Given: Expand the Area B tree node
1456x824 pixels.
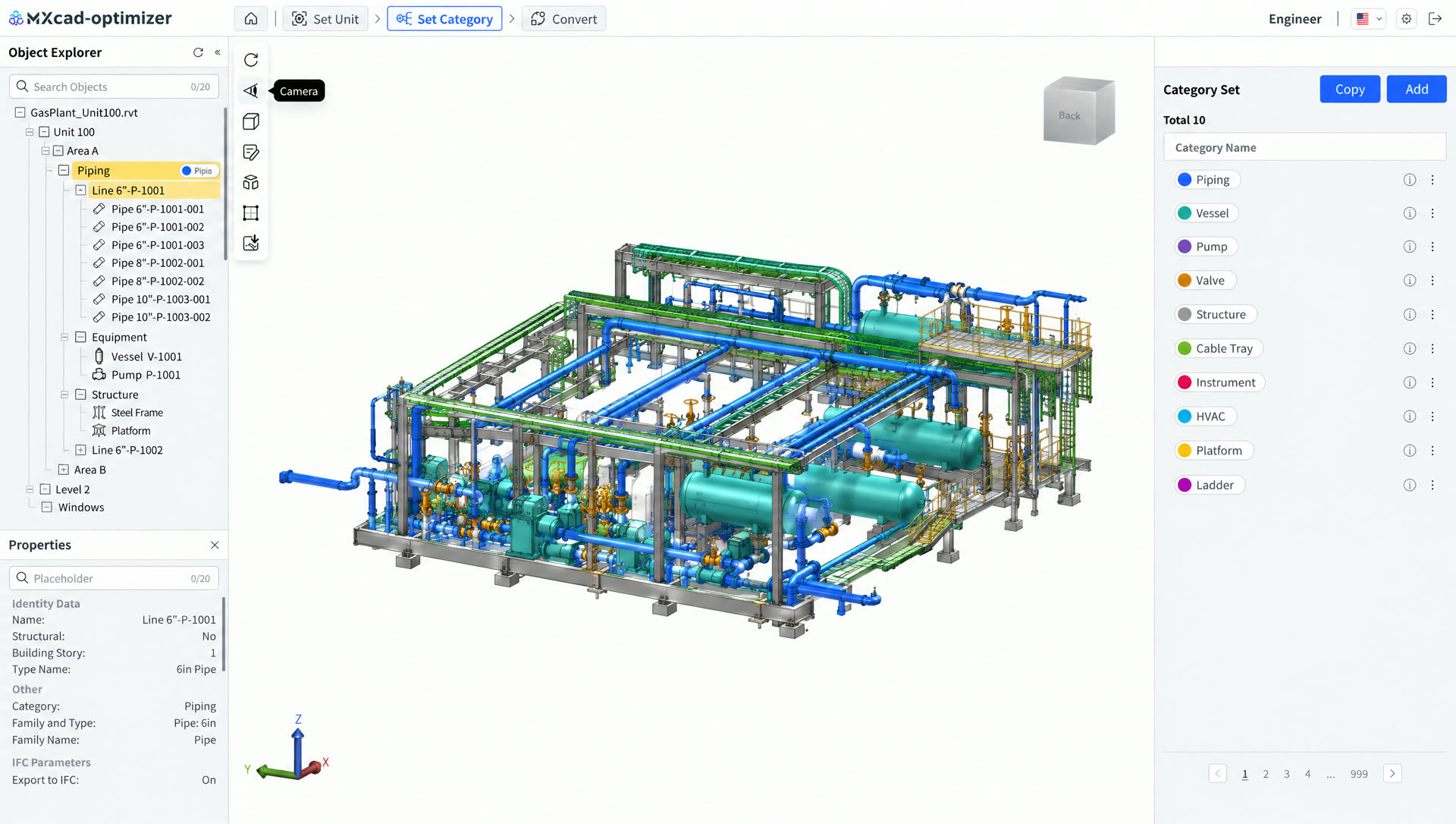Looking at the screenshot, I should click(x=64, y=470).
